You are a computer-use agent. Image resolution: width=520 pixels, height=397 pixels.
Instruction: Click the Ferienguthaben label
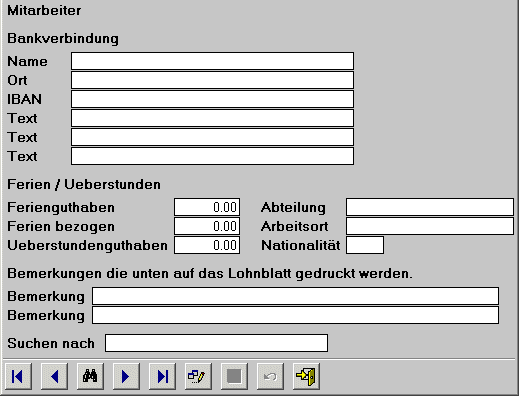tap(61, 208)
